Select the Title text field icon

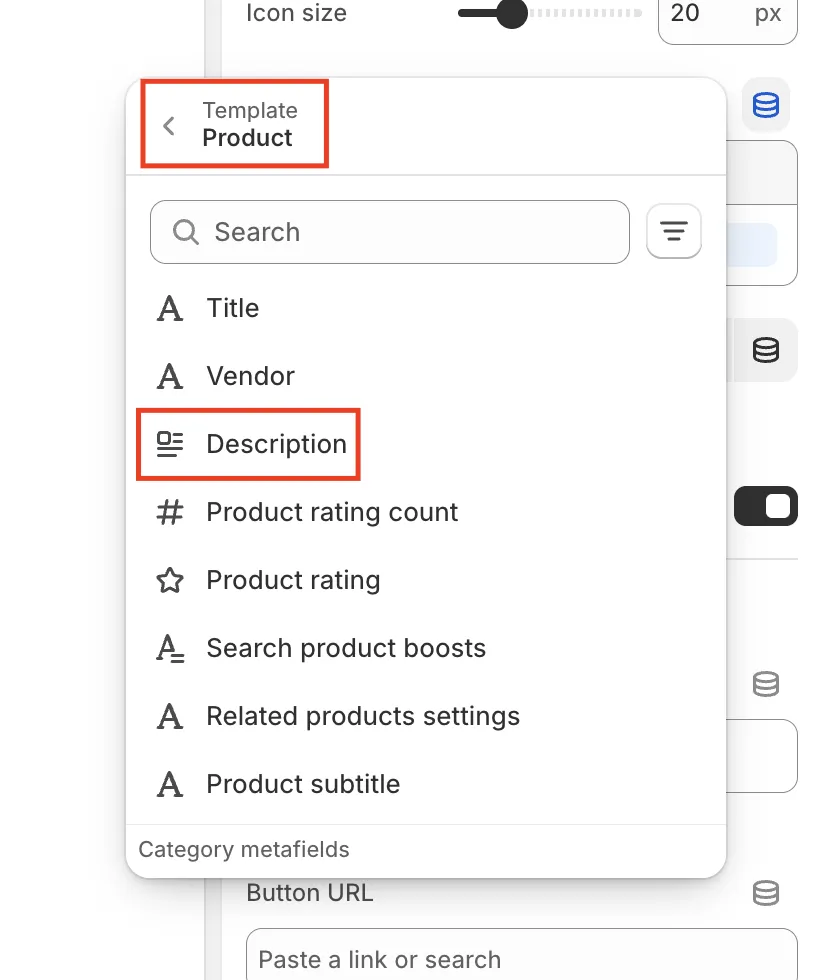coord(169,308)
